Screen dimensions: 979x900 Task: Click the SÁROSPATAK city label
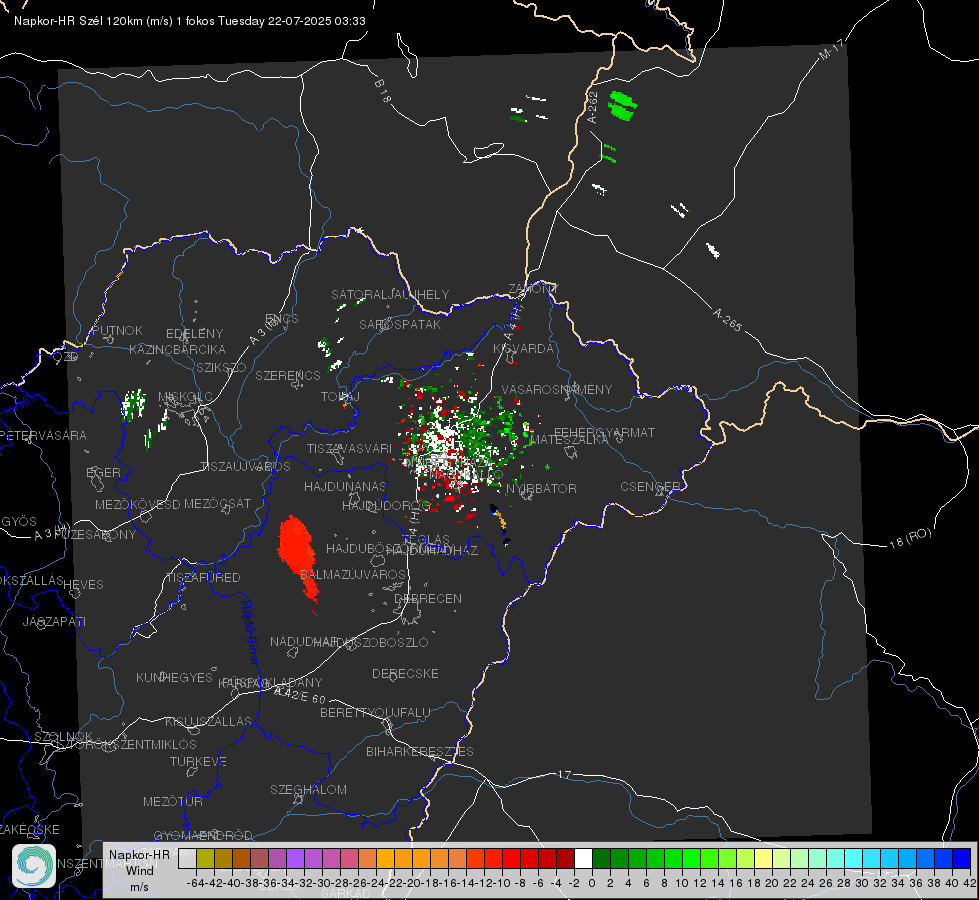coord(400,325)
